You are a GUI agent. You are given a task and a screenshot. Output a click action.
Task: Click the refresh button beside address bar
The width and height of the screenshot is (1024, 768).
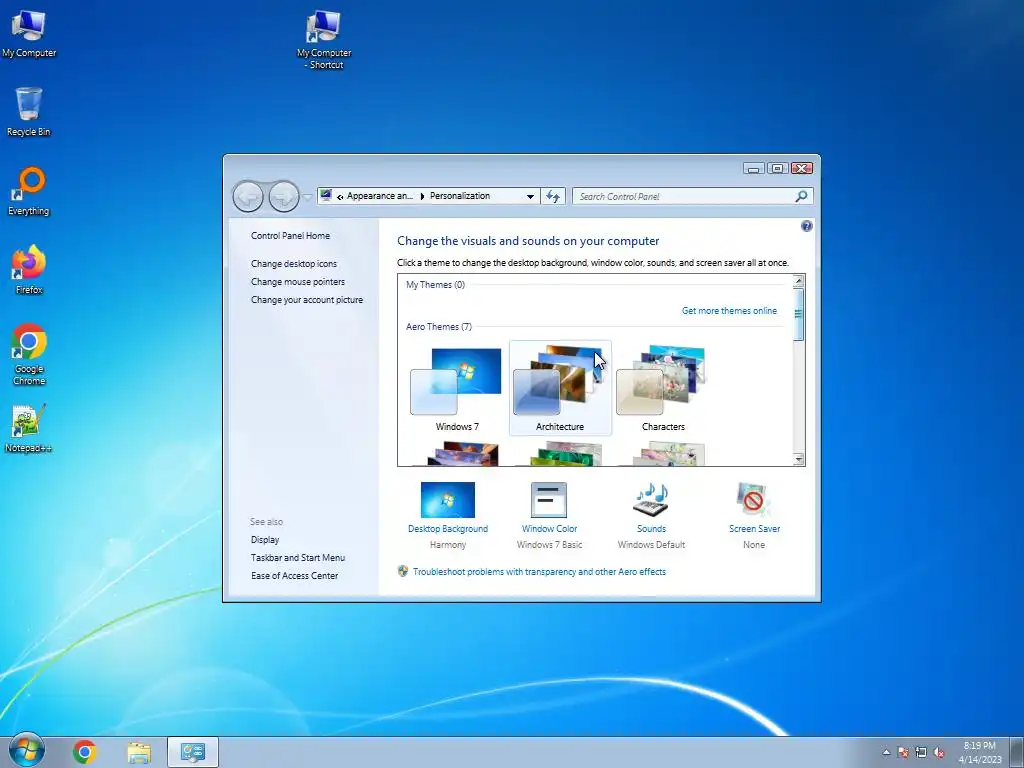[553, 196]
